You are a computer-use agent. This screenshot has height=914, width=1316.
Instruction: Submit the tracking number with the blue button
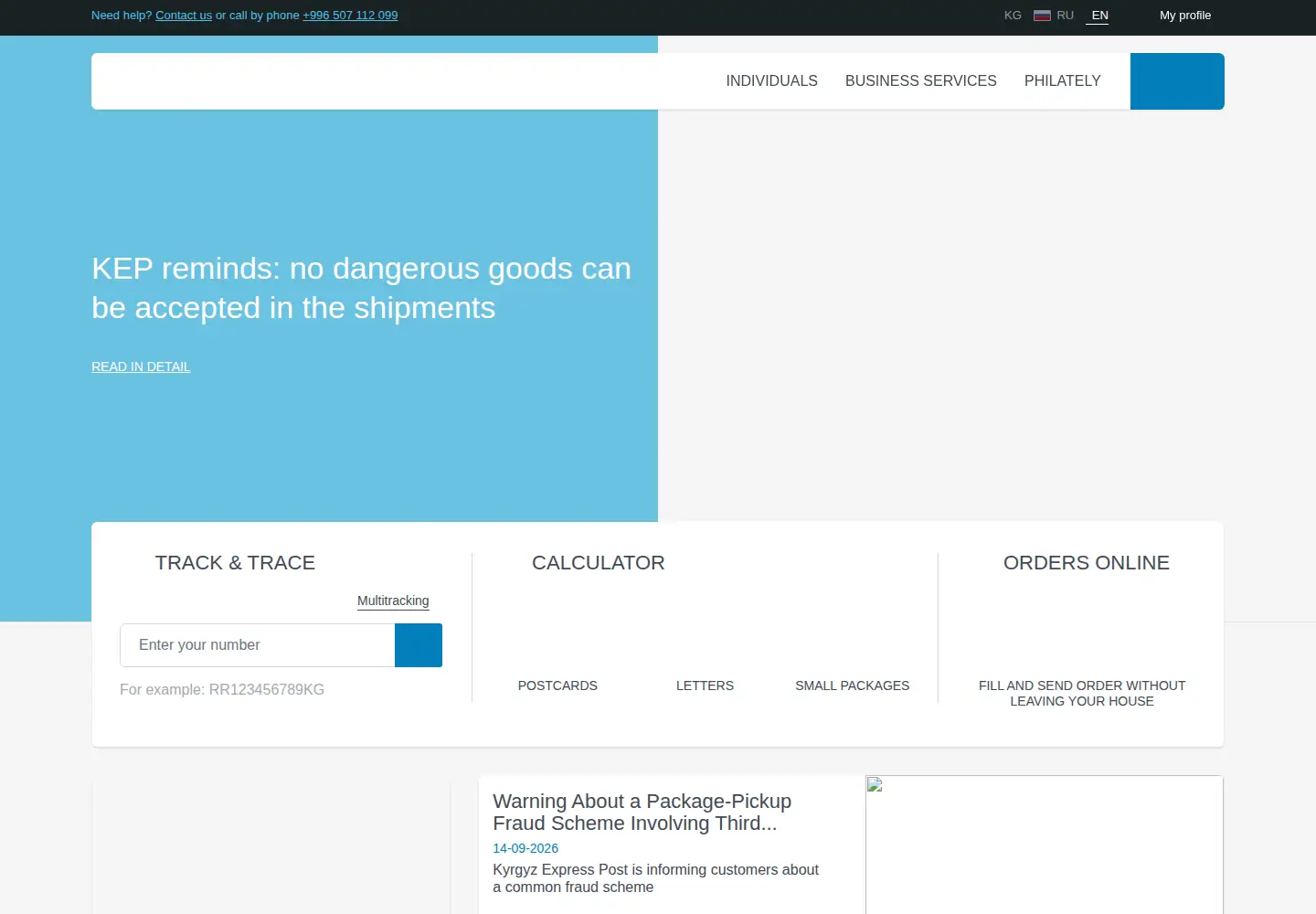pos(419,645)
